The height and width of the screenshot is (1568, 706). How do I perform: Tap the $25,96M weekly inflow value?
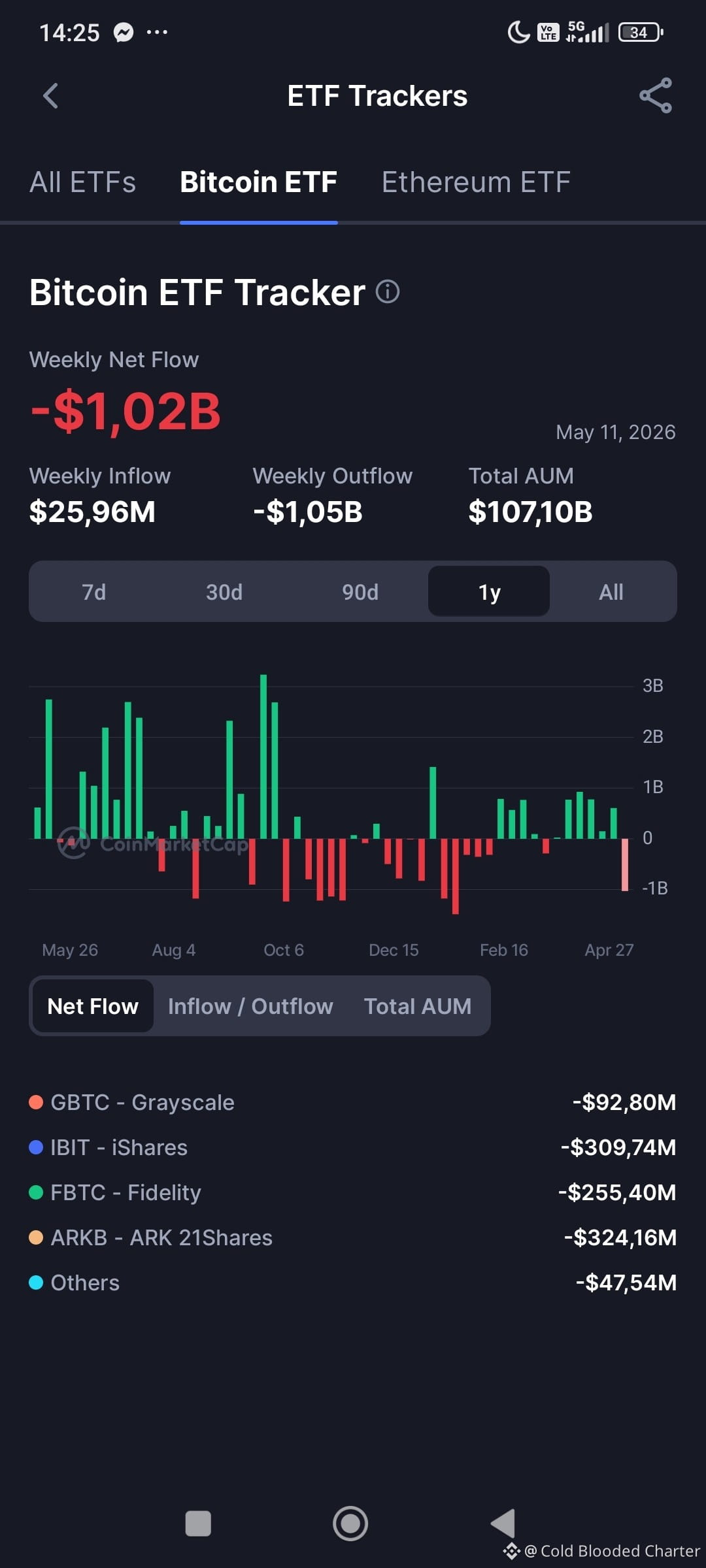(x=92, y=512)
